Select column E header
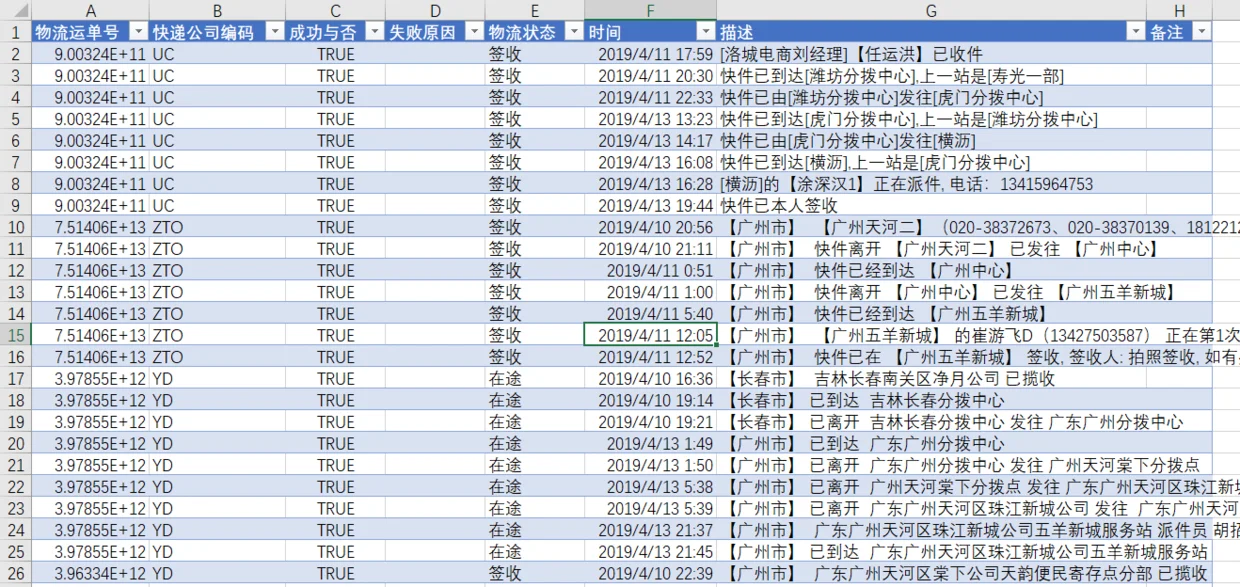The height and width of the screenshot is (587, 1240). coord(535,10)
